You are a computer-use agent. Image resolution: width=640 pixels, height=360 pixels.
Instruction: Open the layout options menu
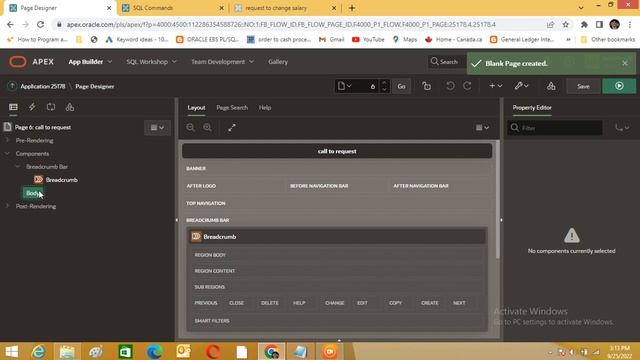pyautogui.click(x=482, y=127)
